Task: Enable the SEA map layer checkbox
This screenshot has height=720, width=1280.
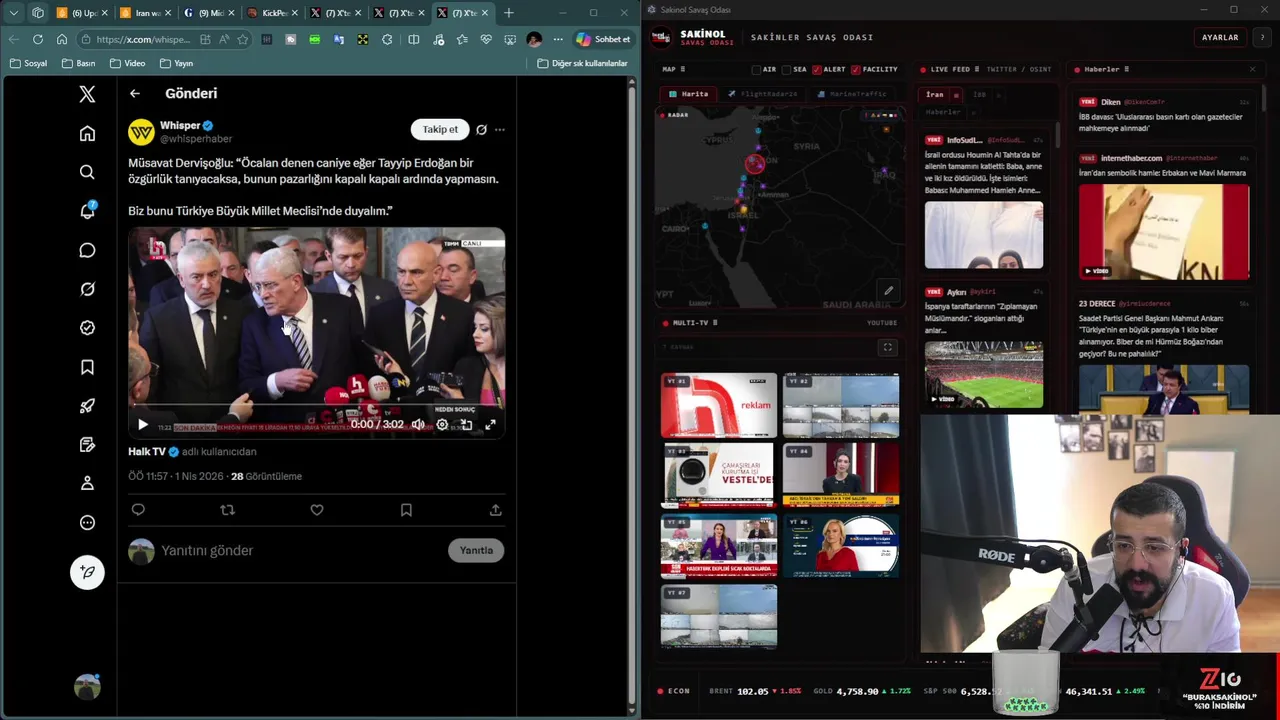Action: 787,69
